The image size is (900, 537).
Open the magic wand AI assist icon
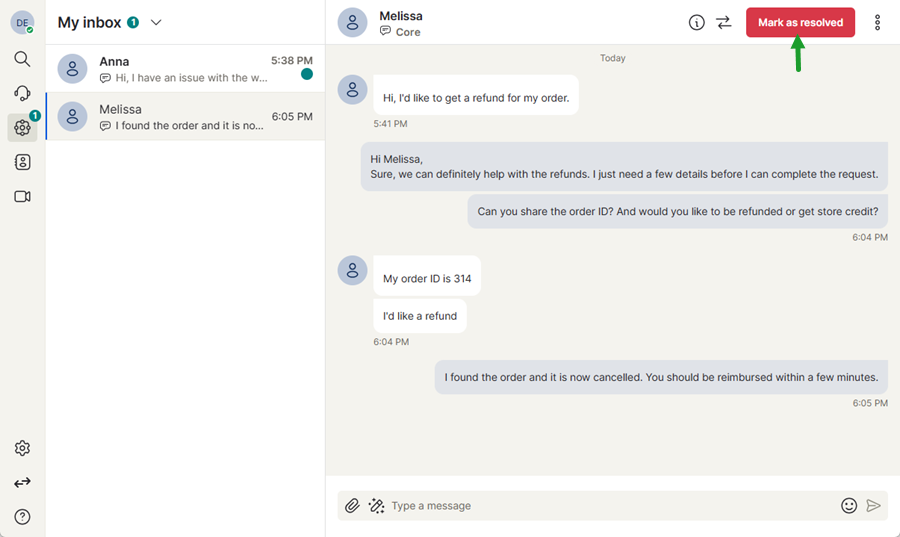[376, 506]
